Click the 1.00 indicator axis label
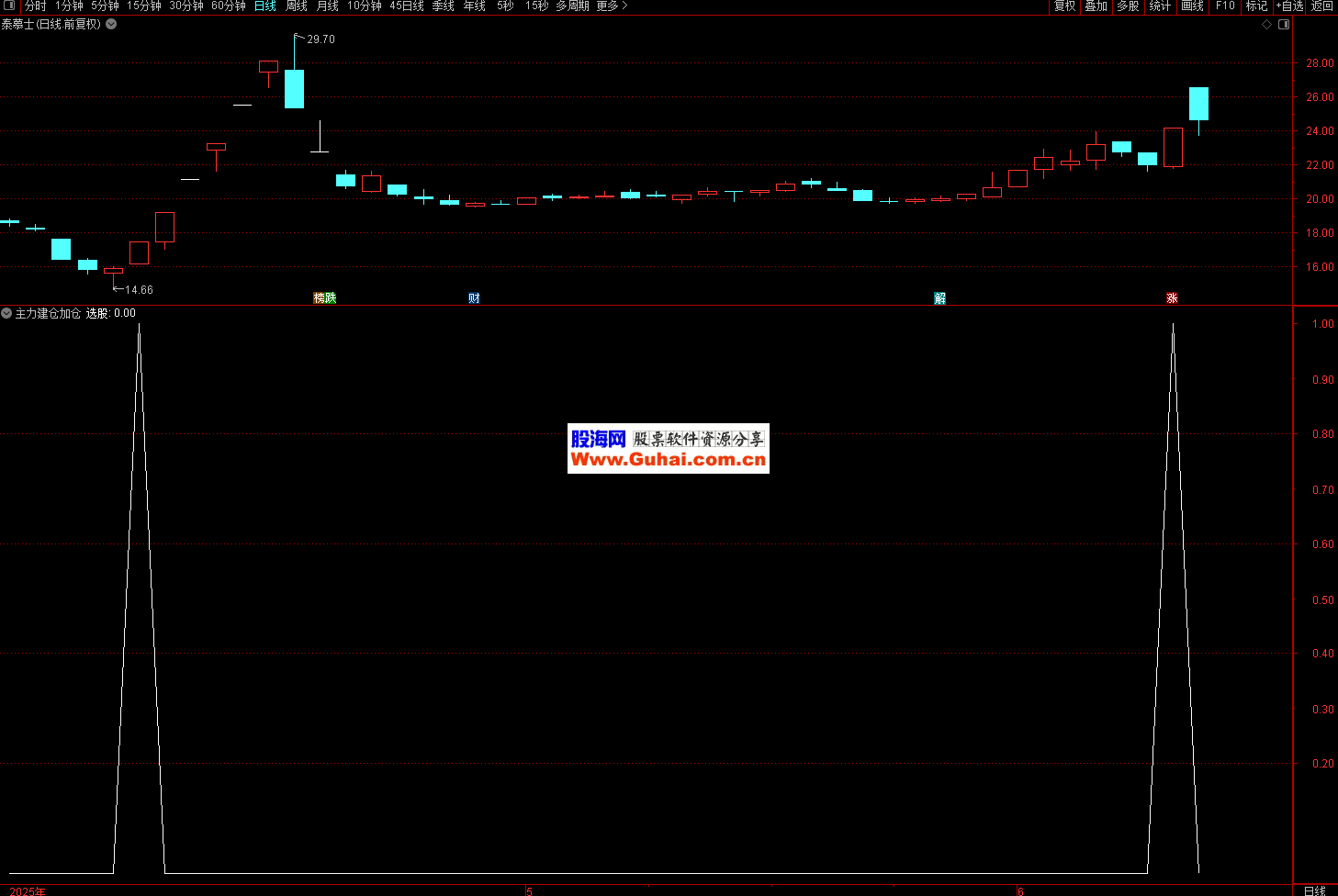This screenshot has width=1338, height=896. tap(1322, 324)
